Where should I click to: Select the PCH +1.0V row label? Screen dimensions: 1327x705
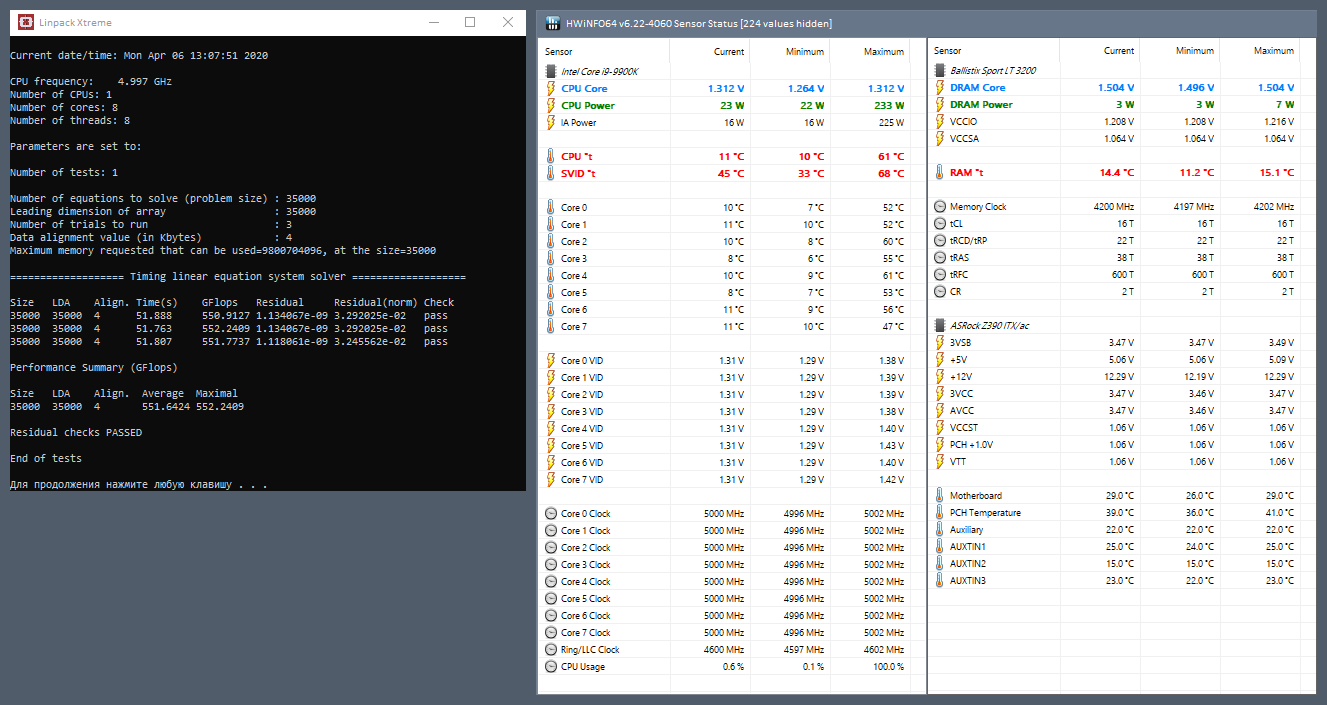coord(972,444)
